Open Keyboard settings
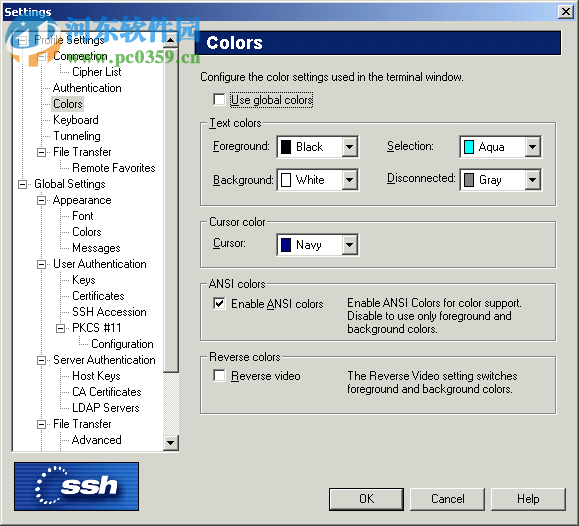579x526 pixels. pyautogui.click(x=76, y=120)
